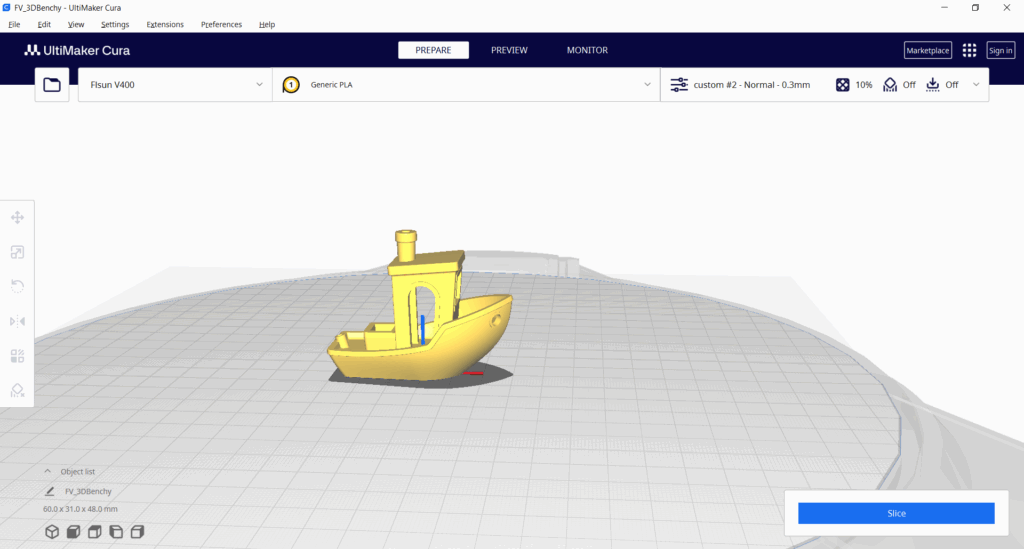Viewport: 1024px width, 549px height.
Task: Click the 60.0 x 31.0 x 48.0 mm dimensions
Action: [x=80, y=509]
